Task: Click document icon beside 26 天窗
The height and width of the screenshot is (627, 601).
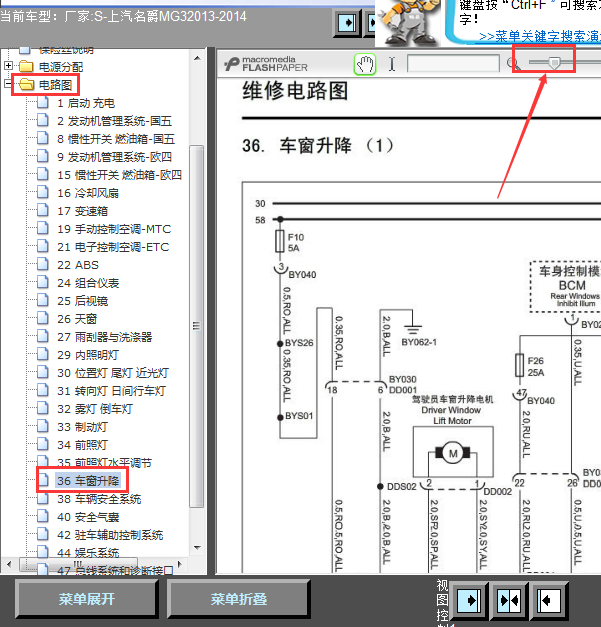Action: point(43,318)
